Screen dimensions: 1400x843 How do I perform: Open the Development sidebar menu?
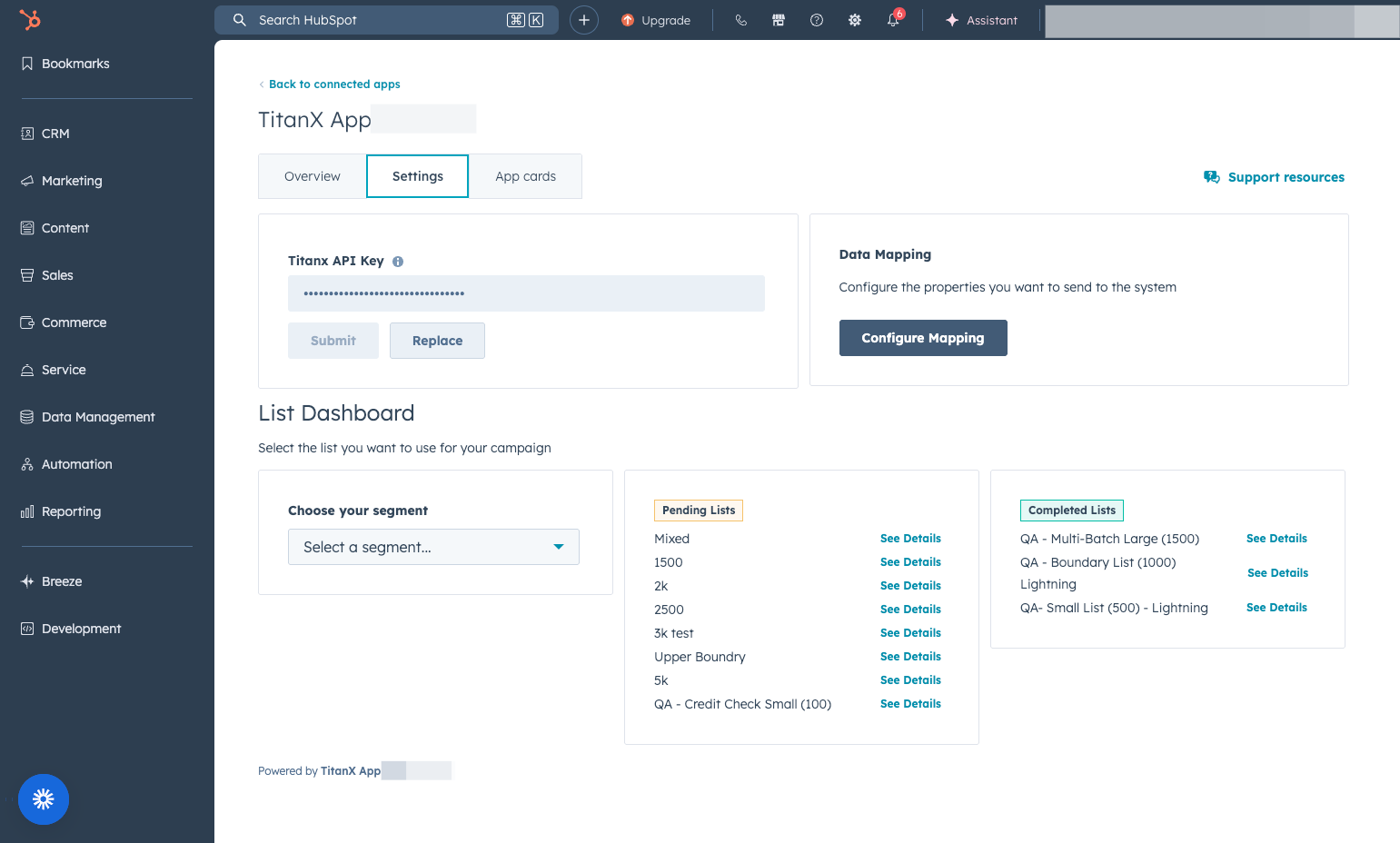[x=71, y=629]
